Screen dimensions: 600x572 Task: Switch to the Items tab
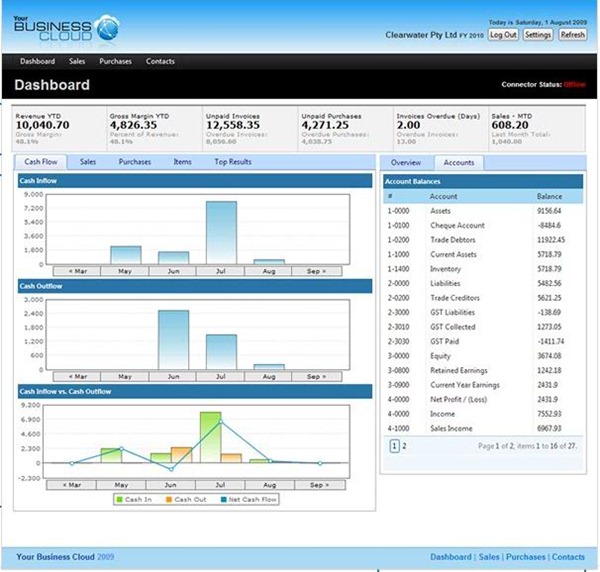pos(182,162)
